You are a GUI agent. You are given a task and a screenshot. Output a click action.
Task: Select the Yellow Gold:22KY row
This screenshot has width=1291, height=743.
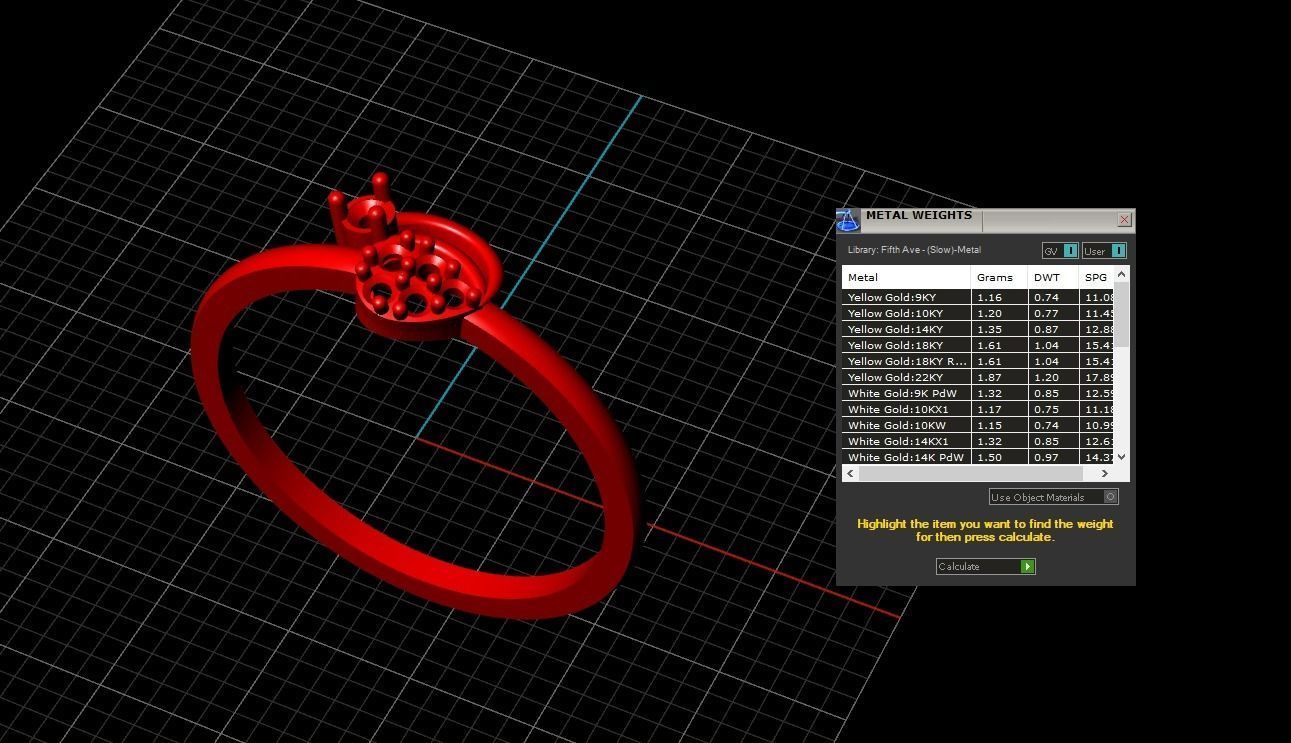pos(978,378)
